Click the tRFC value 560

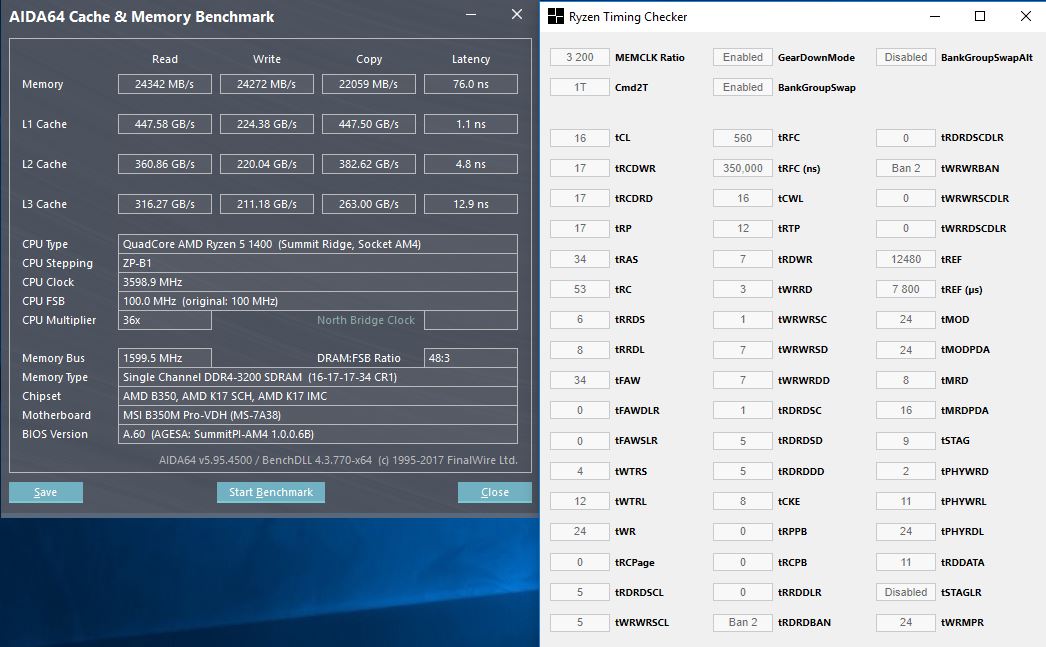pyautogui.click(x=742, y=138)
